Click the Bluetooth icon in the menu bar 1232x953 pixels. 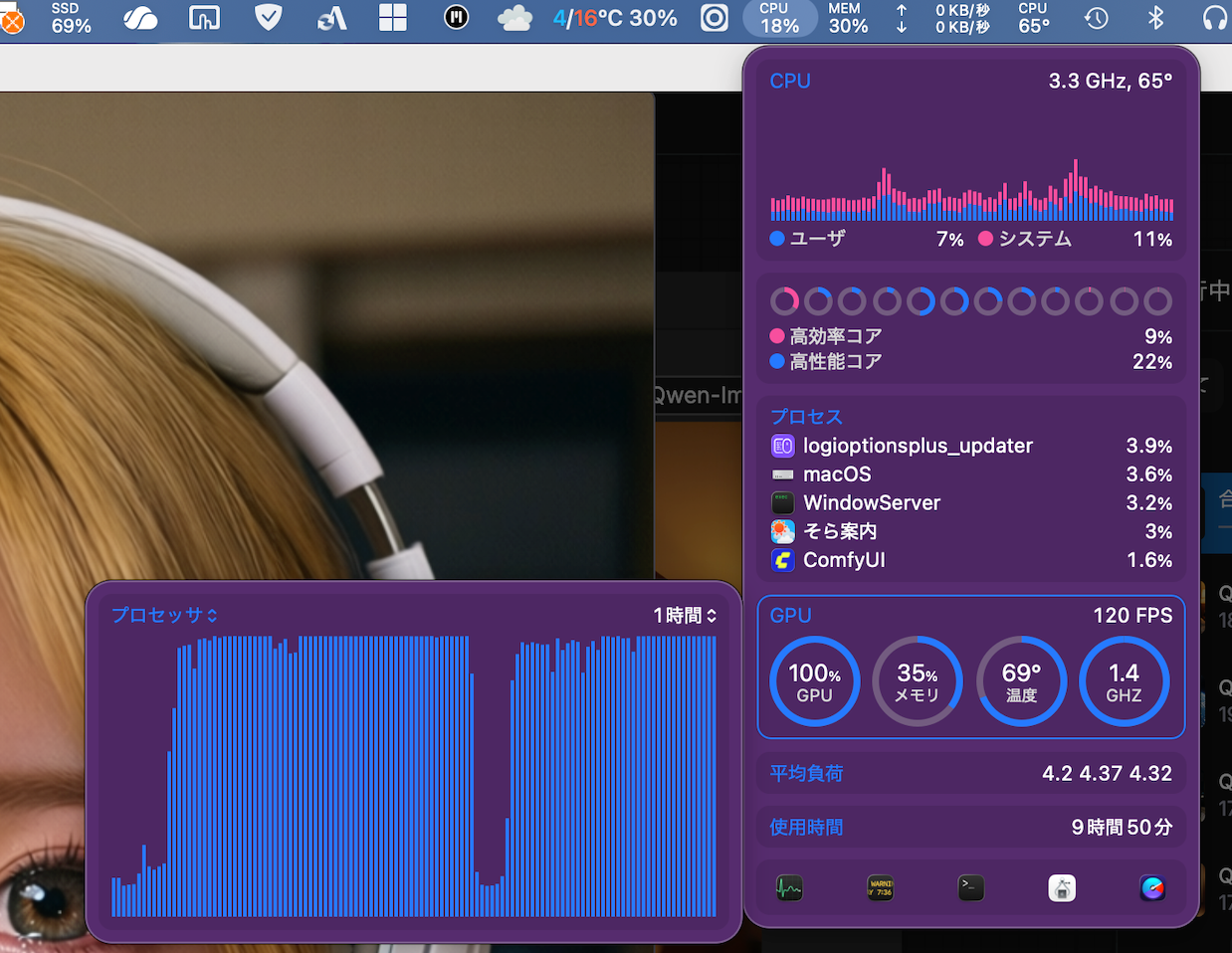[1155, 18]
